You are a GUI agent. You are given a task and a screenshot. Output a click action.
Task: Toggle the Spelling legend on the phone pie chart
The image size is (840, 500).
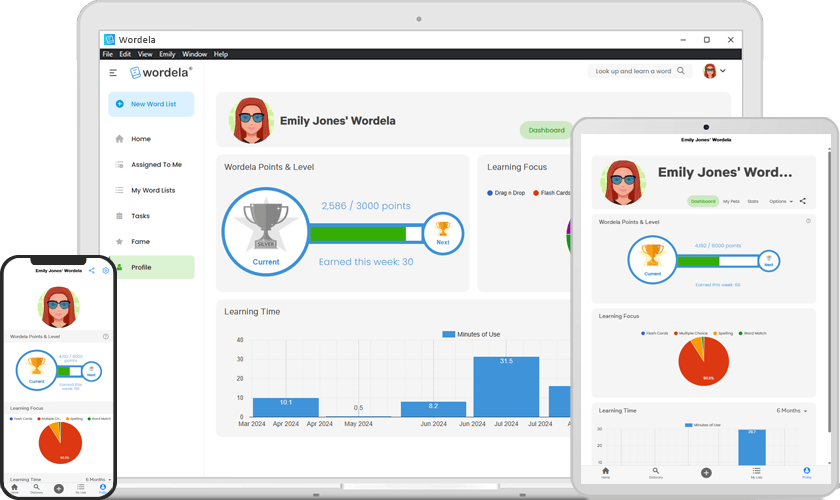[x=74, y=419]
